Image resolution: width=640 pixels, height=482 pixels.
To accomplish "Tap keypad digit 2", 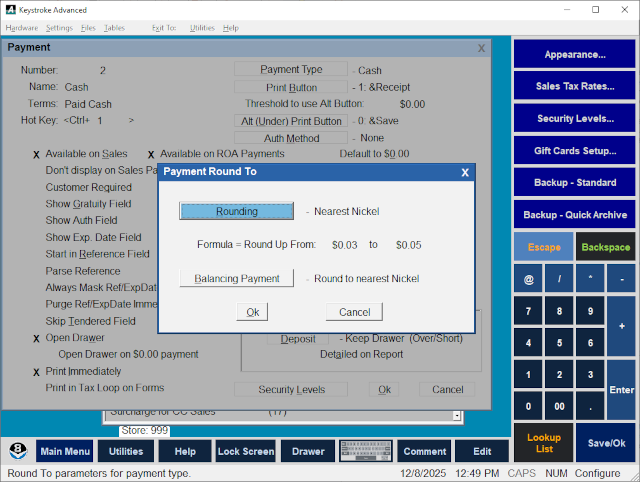I will pyautogui.click(x=559, y=374).
